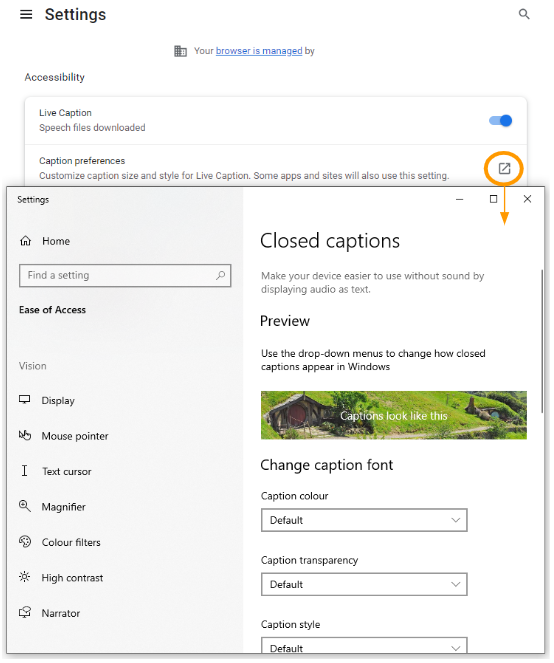Image resolution: width=554 pixels, height=663 pixels.
Task: Select the Magnifier icon in sidebar
Action: [25, 506]
